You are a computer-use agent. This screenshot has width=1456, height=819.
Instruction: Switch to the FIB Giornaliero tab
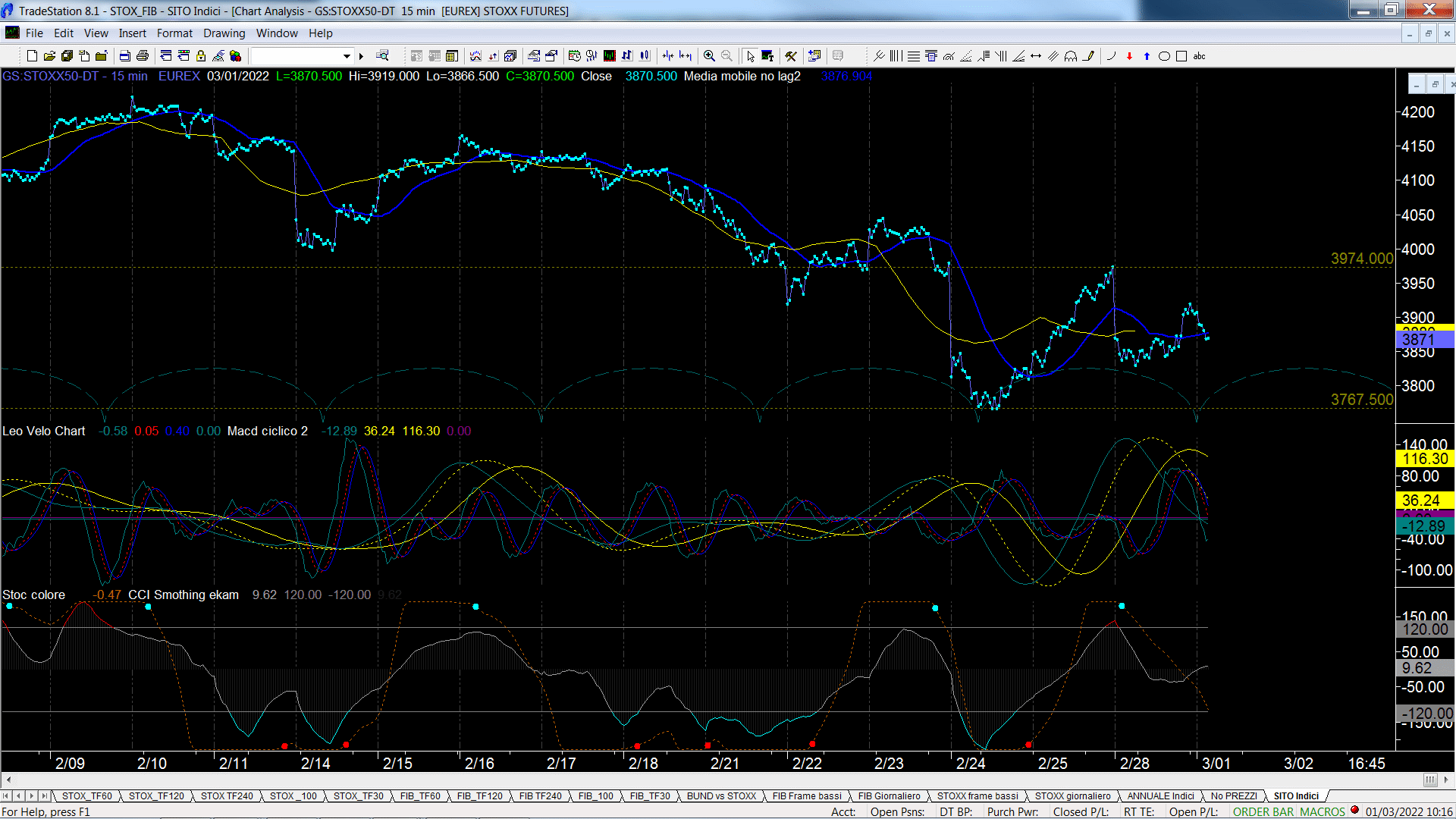[x=889, y=795]
